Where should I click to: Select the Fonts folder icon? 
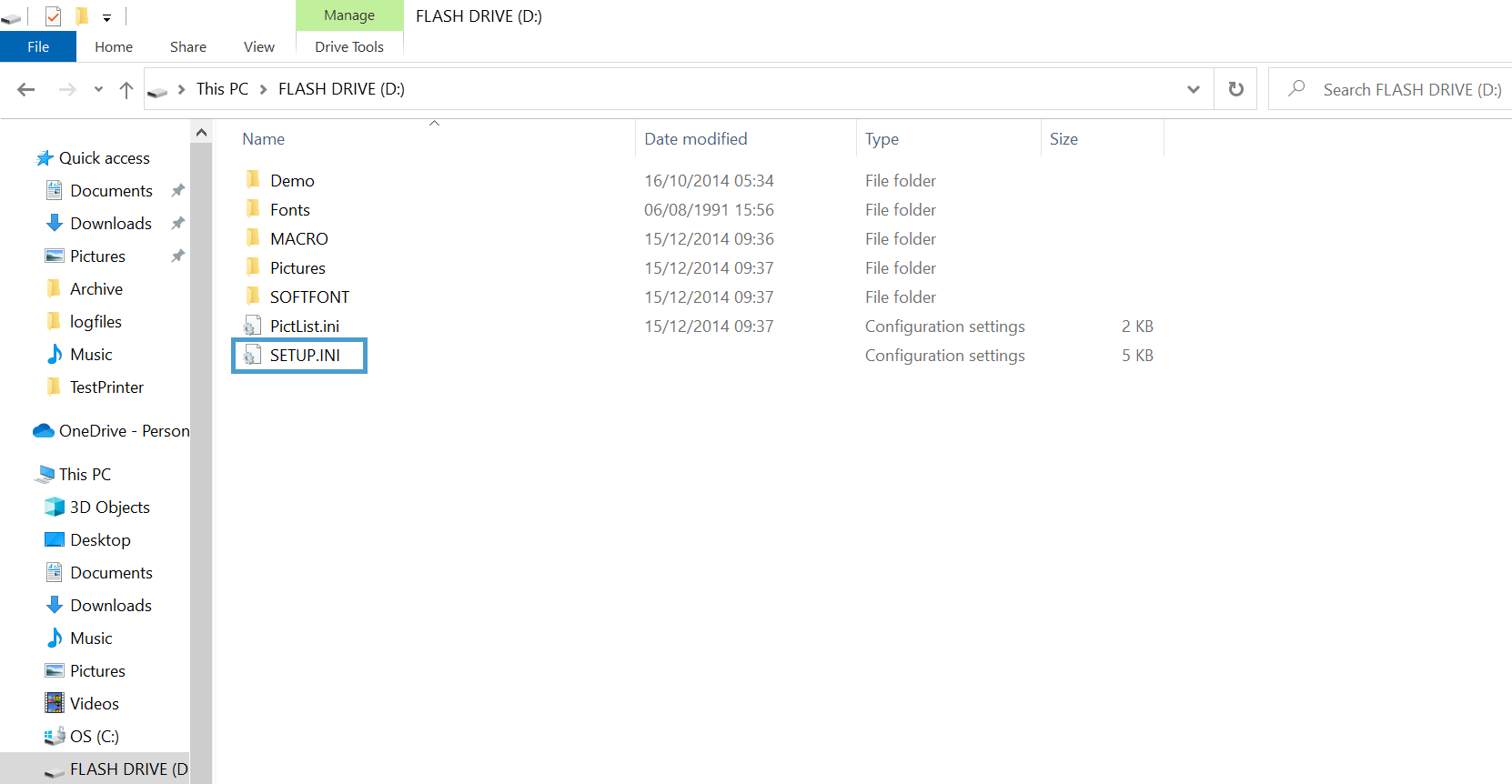[x=253, y=208]
